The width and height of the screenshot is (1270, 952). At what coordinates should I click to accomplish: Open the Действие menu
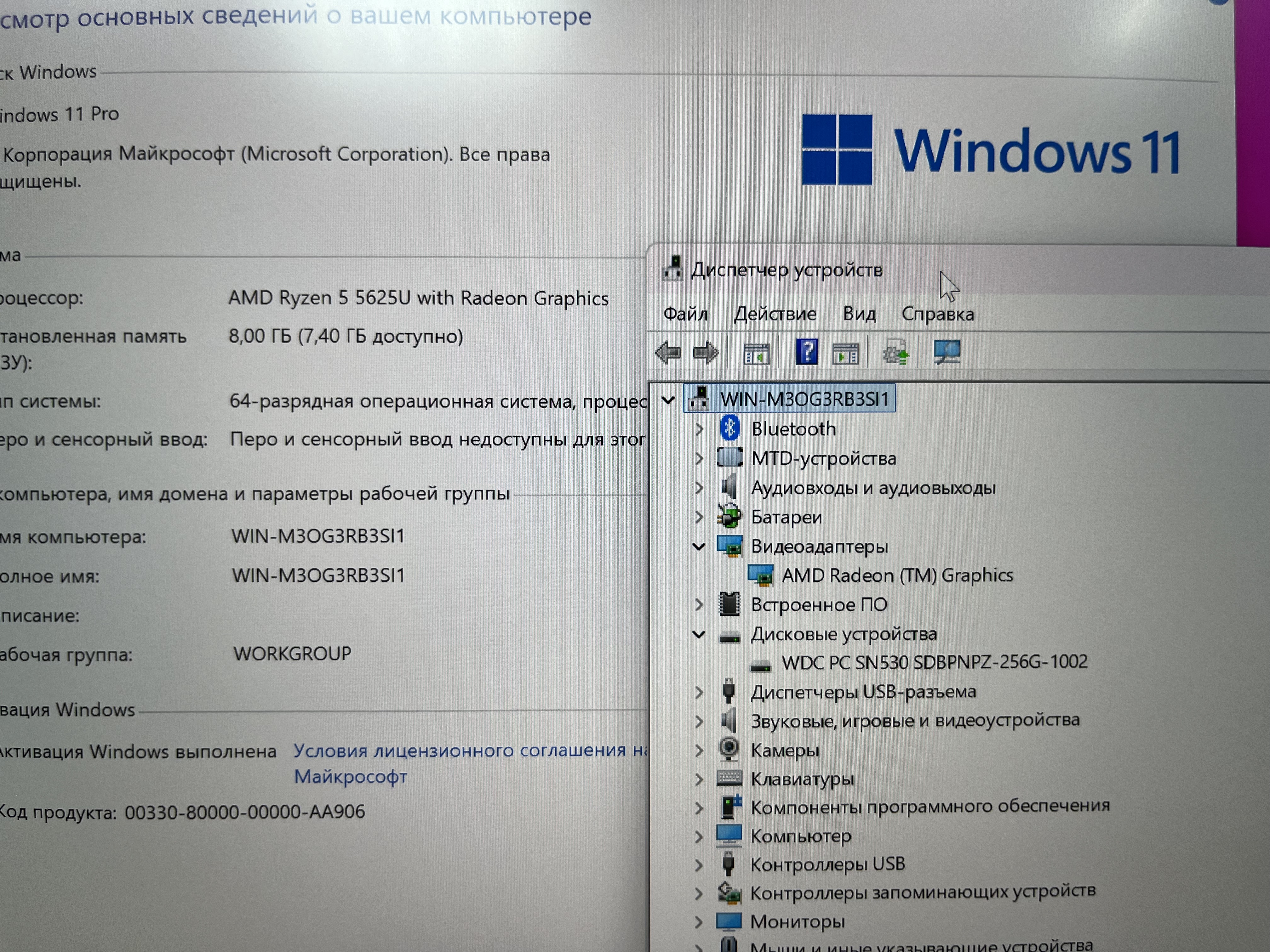coord(775,314)
